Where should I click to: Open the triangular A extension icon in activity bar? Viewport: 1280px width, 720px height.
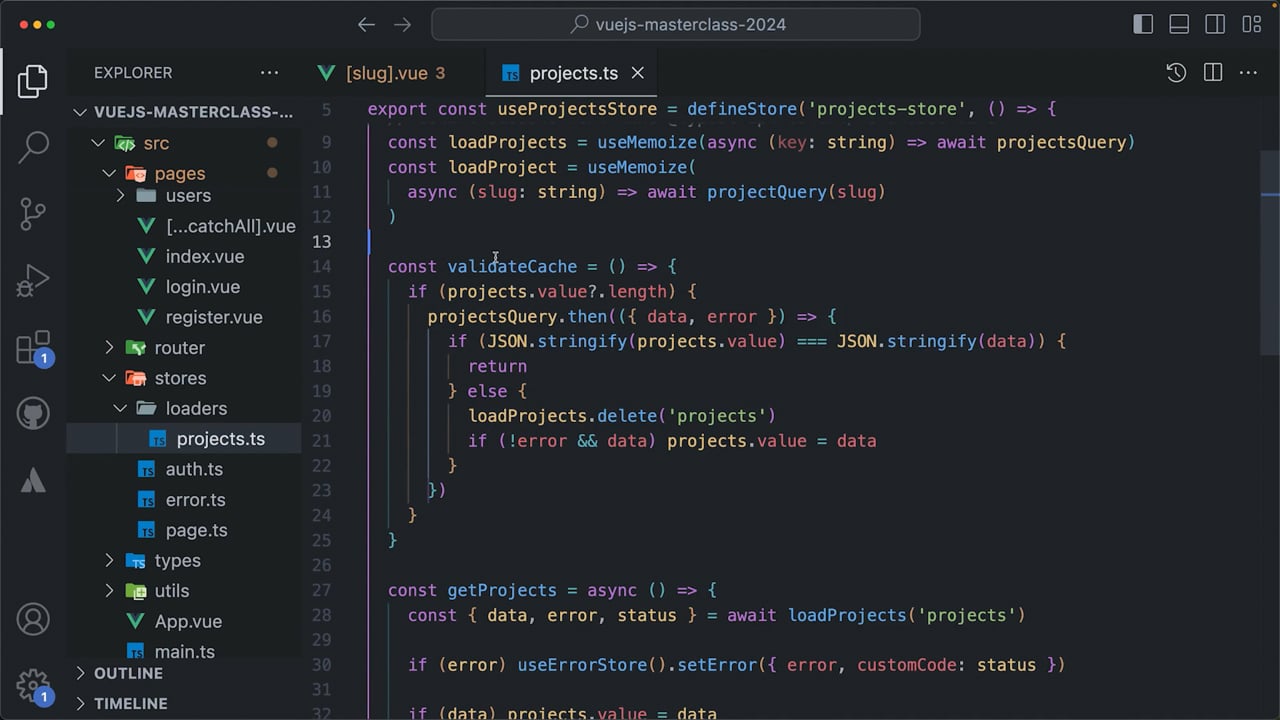tap(33, 480)
